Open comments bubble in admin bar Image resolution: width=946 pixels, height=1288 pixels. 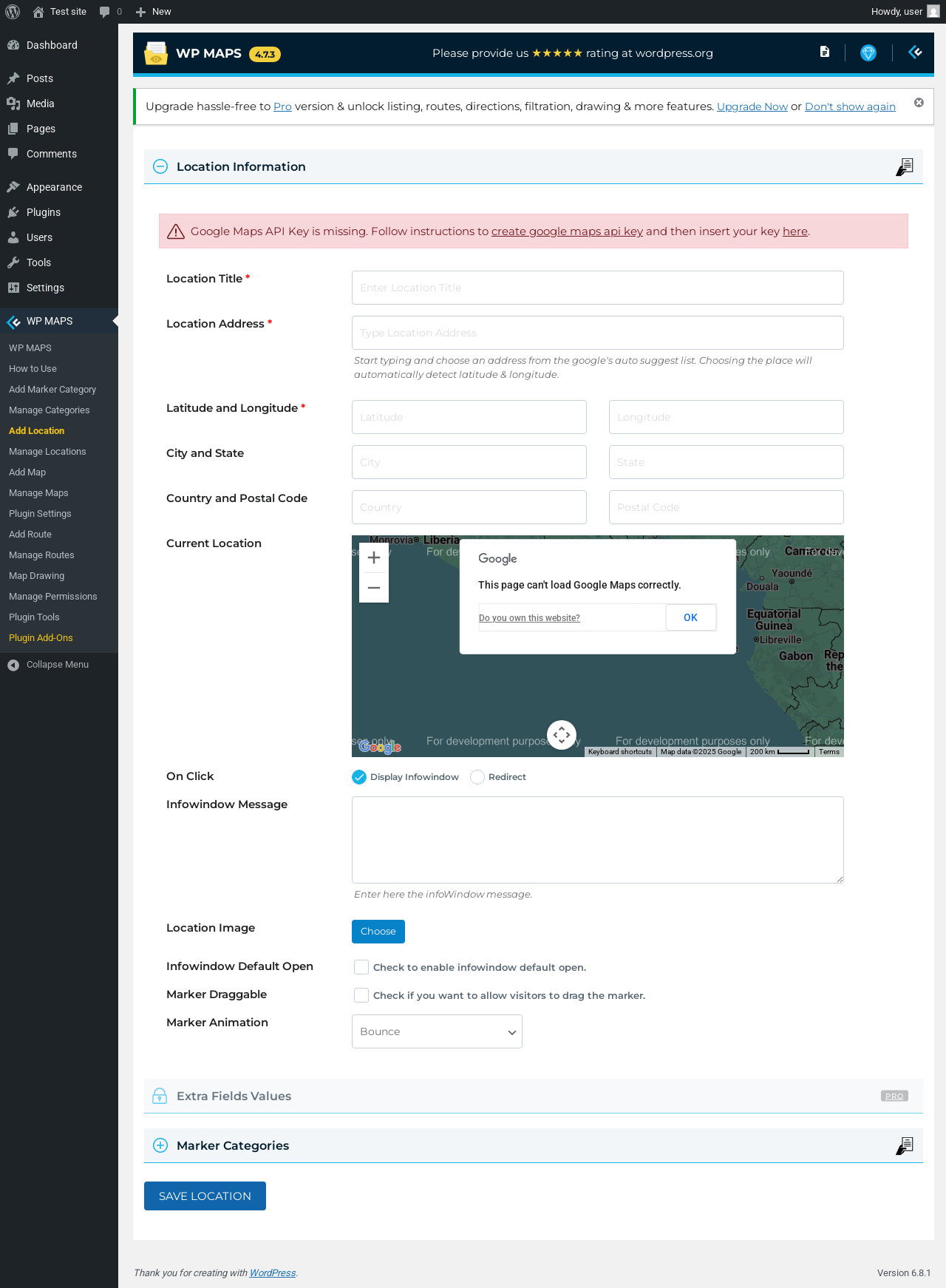(104, 12)
